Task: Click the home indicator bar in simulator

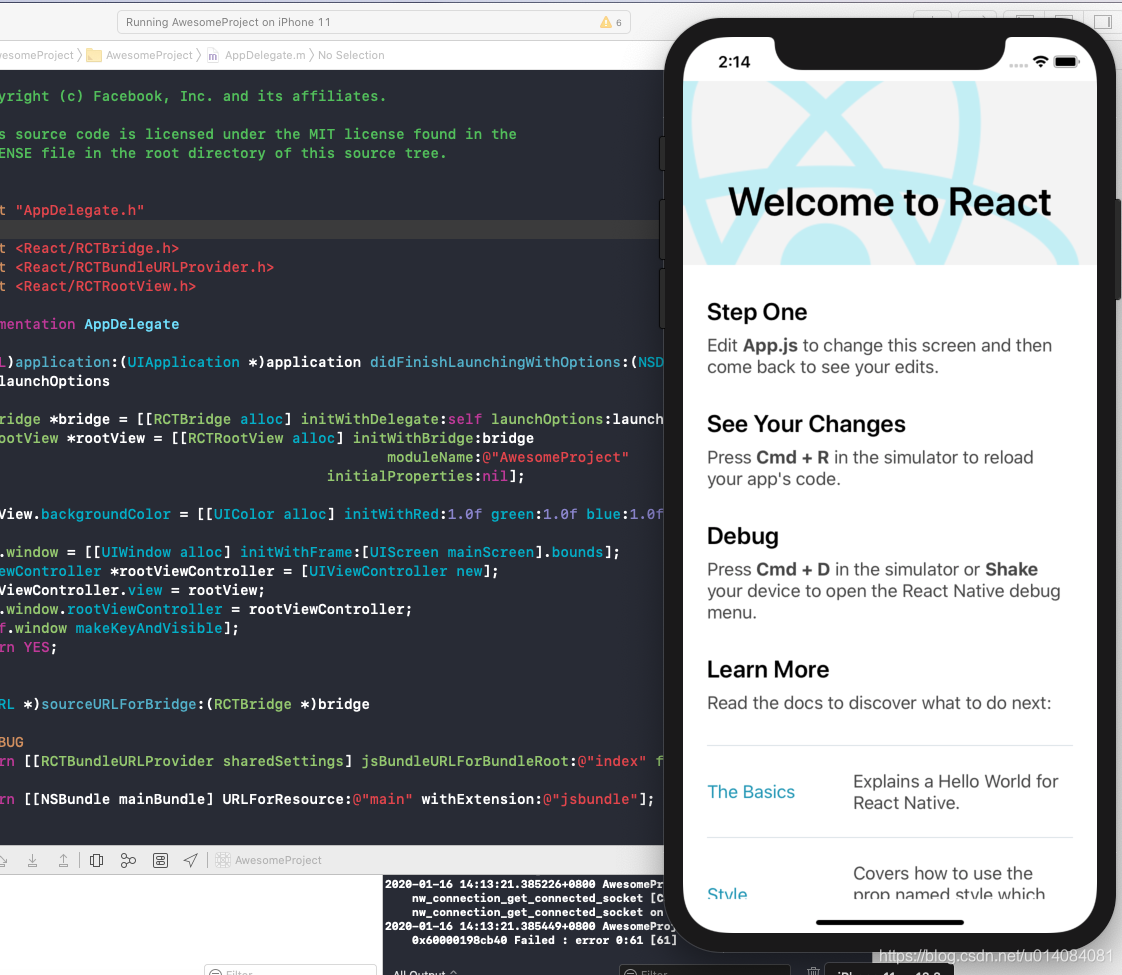Action: click(889, 922)
